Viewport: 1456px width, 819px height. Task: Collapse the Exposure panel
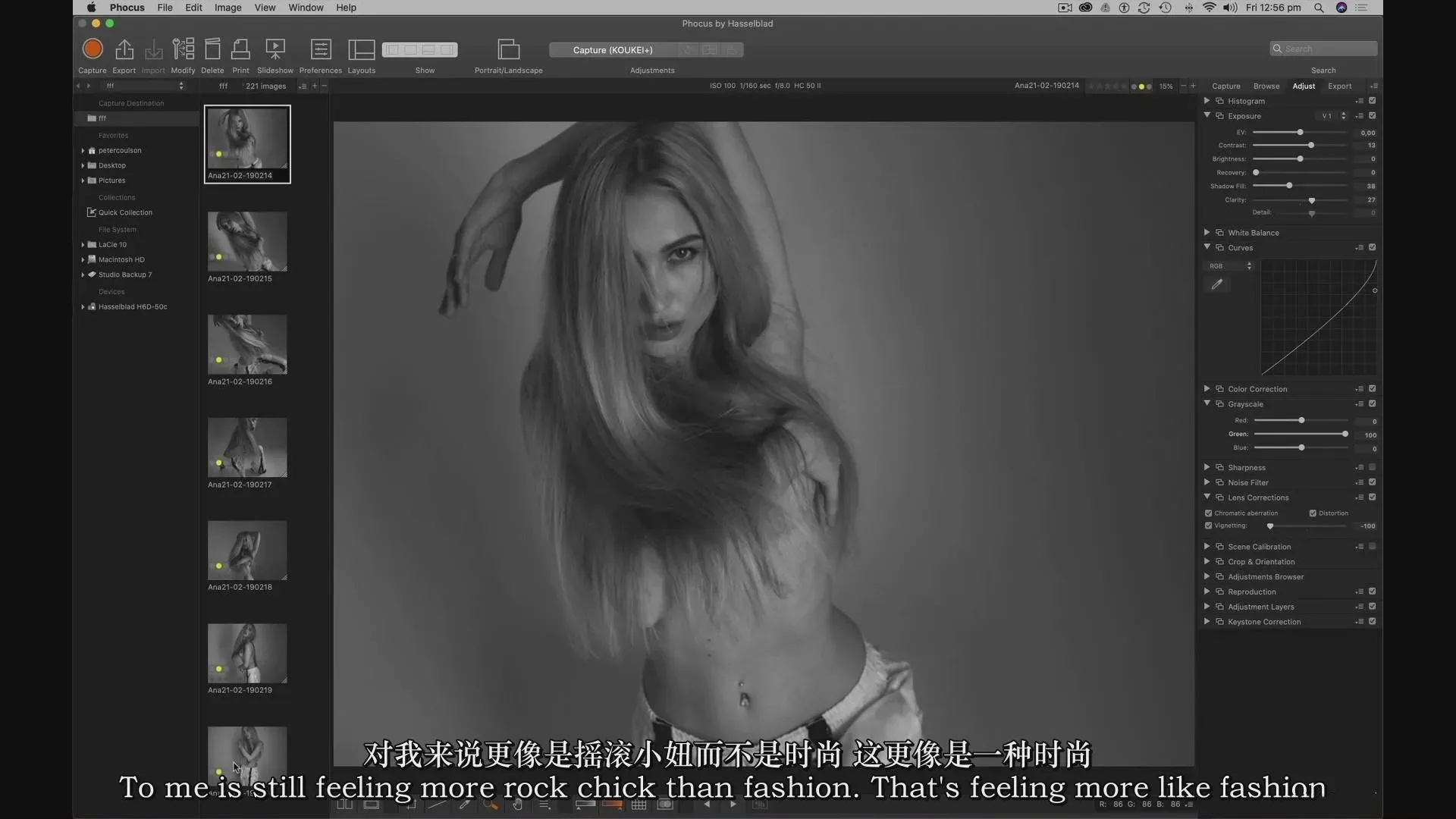pos(1207,115)
